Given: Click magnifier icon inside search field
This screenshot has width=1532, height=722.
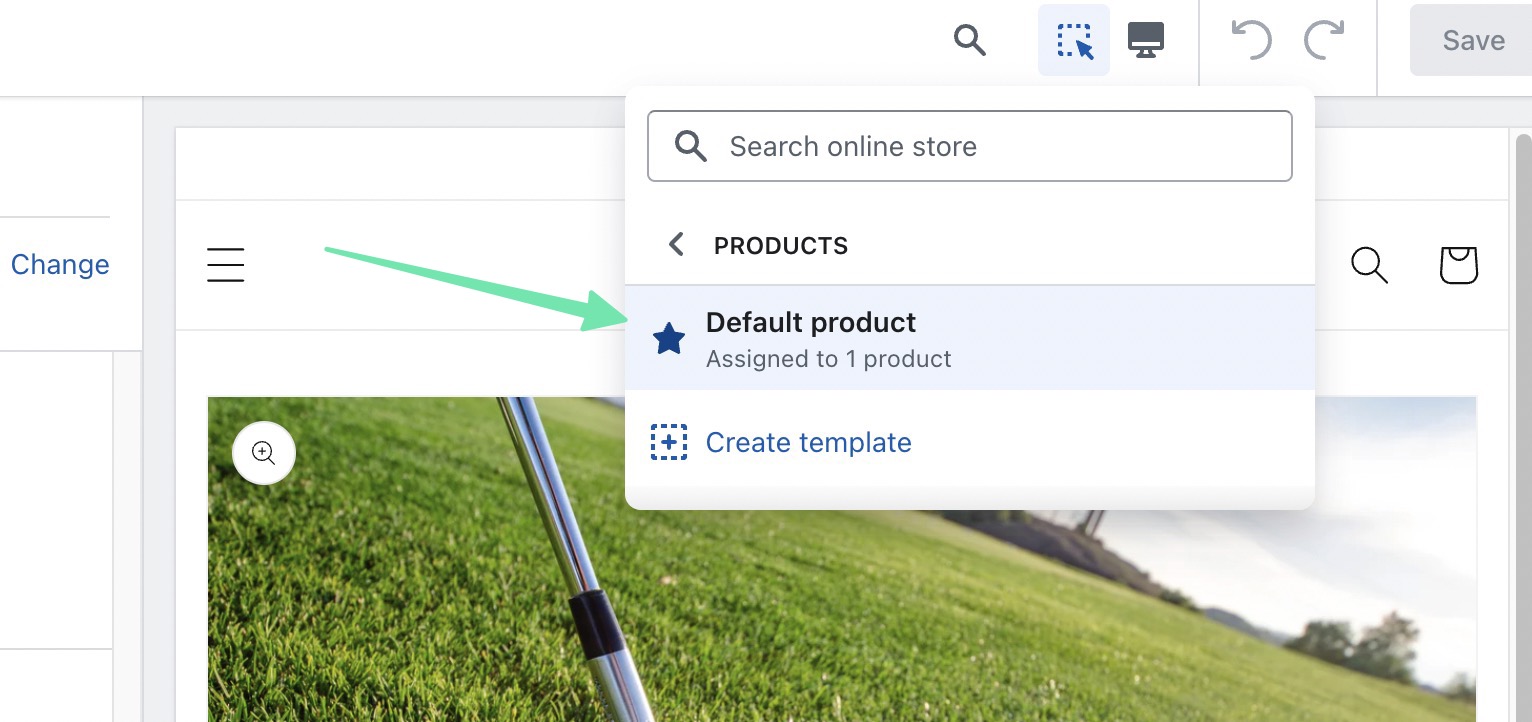Looking at the screenshot, I should 691,146.
